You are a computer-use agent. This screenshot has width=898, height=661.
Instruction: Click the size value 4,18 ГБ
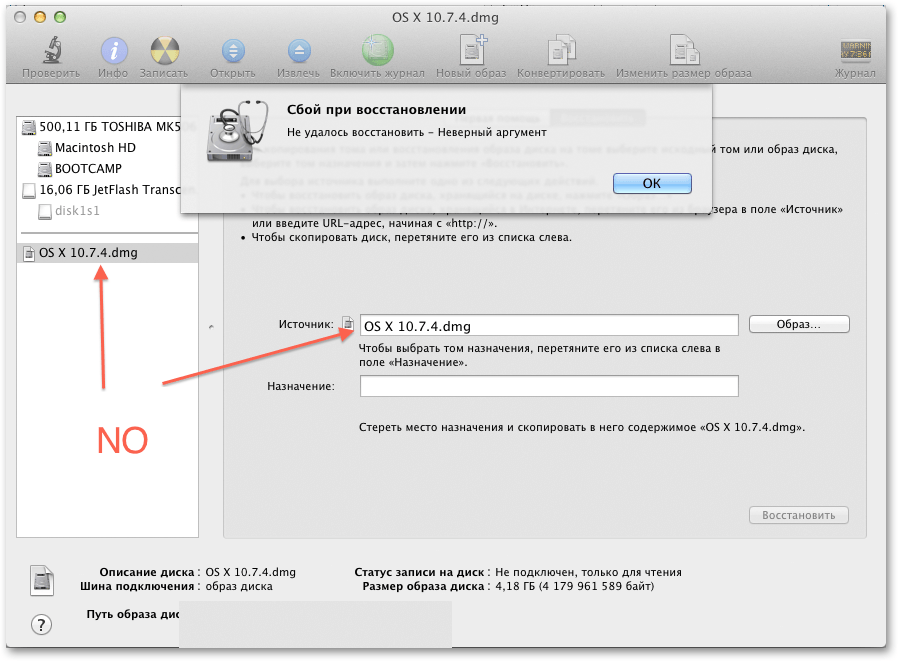(515, 586)
